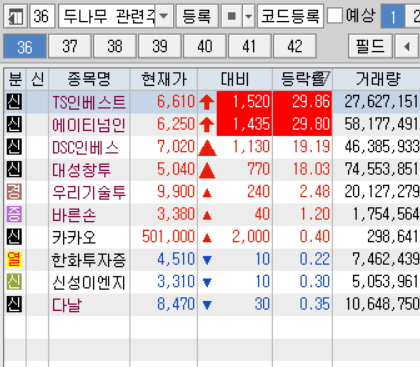
Task: Click the upper-limit arrow in TS인베스트 row
Action: click(x=207, y=102)
